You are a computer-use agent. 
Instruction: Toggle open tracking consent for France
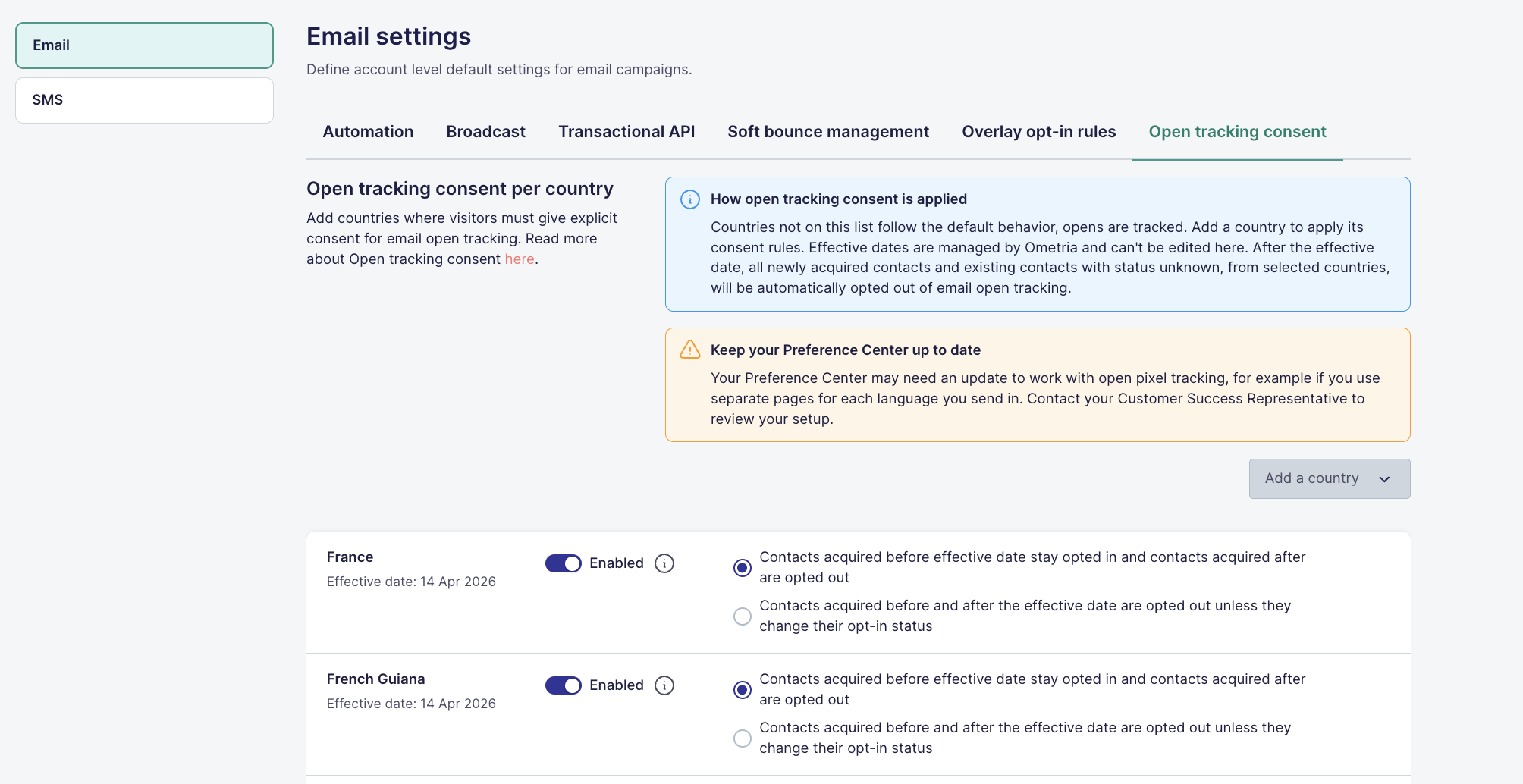tap(564, 563)
